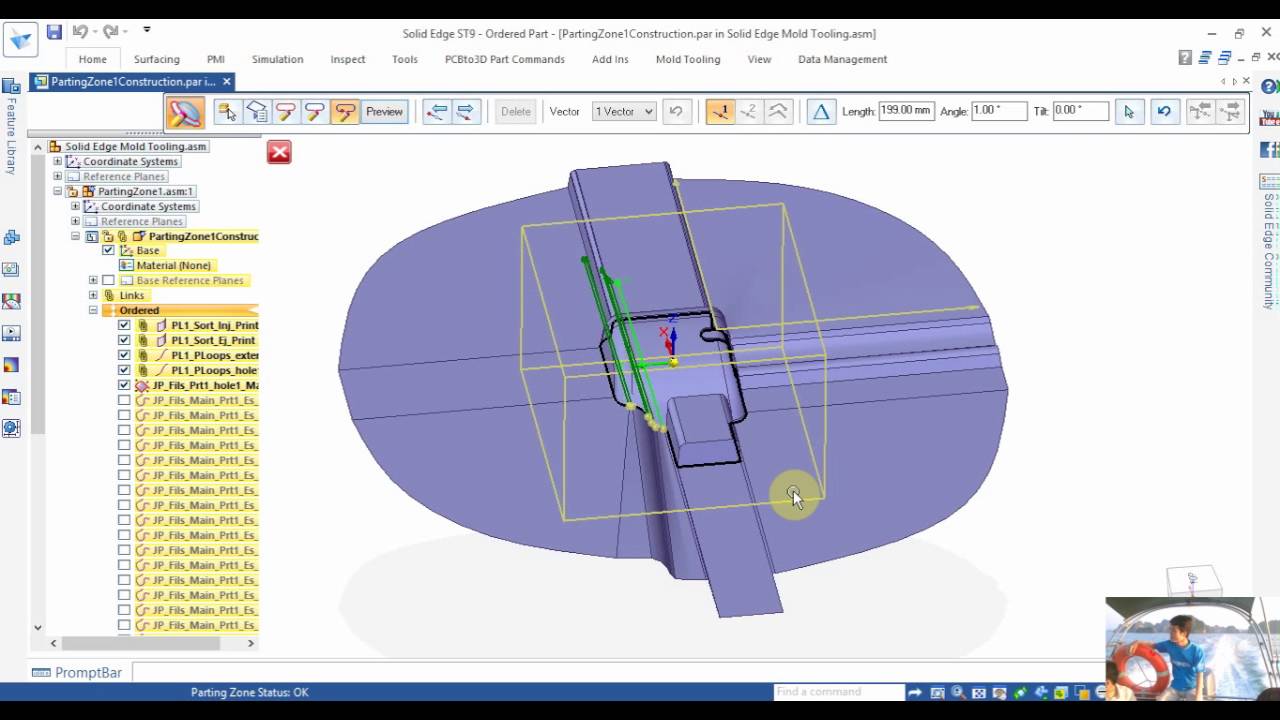Open the Mold Tooling tab
The image size is (1280, 720).
[x=688, y=59]
